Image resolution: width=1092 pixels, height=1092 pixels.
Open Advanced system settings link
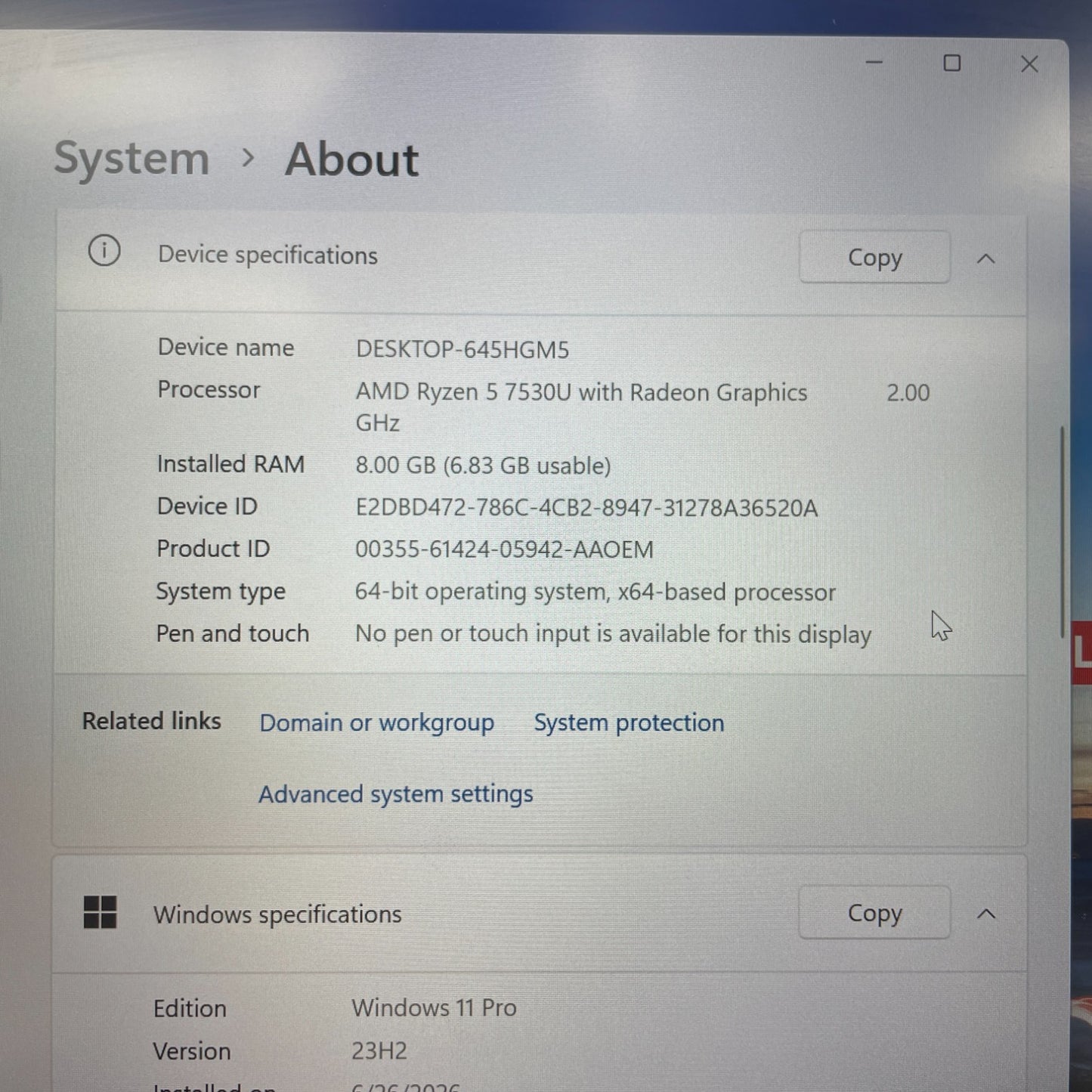click(x=396, y=794)
